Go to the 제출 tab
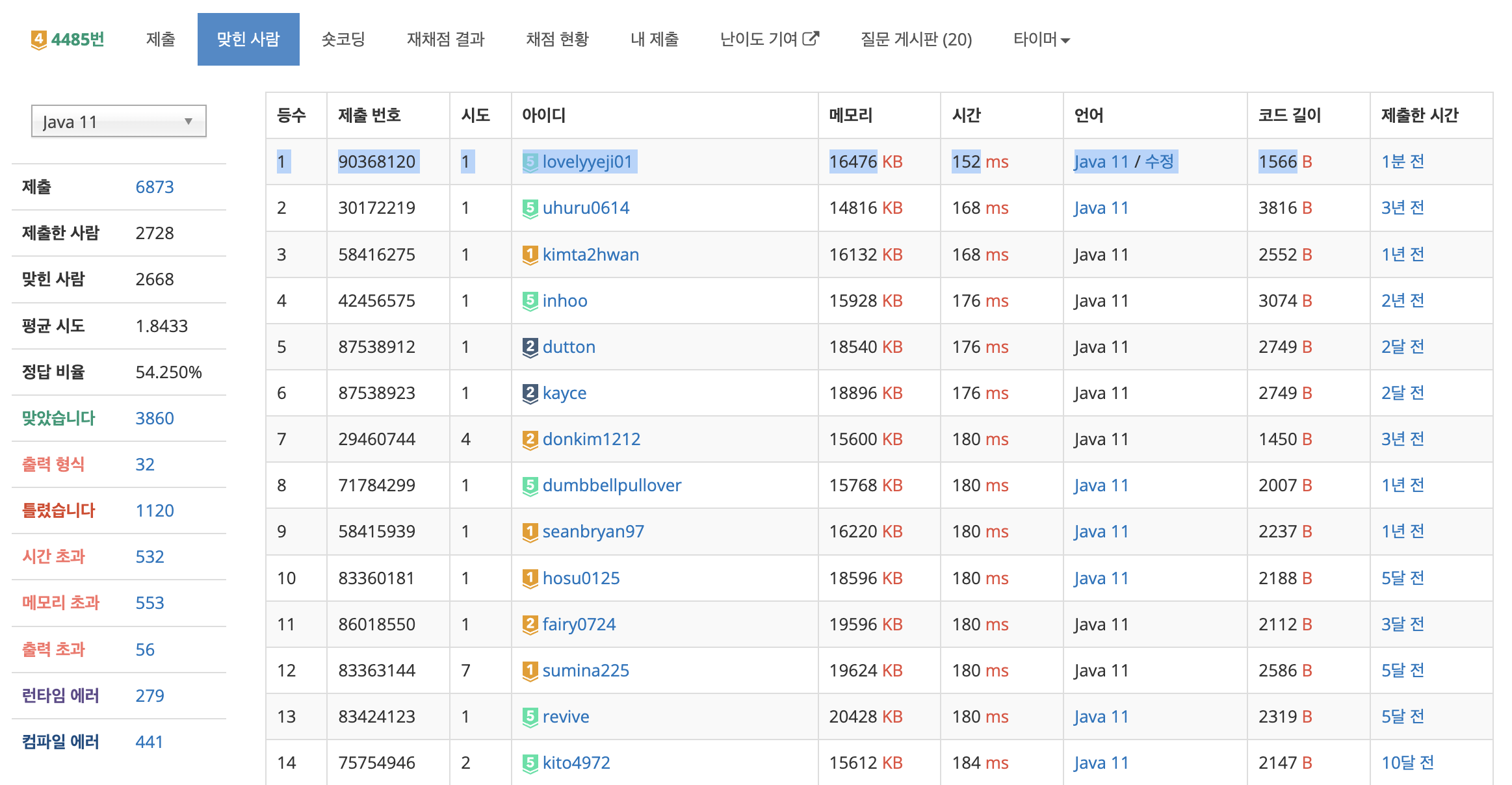The width and height of the screenshot is (1512, 785). coord(161,40)
